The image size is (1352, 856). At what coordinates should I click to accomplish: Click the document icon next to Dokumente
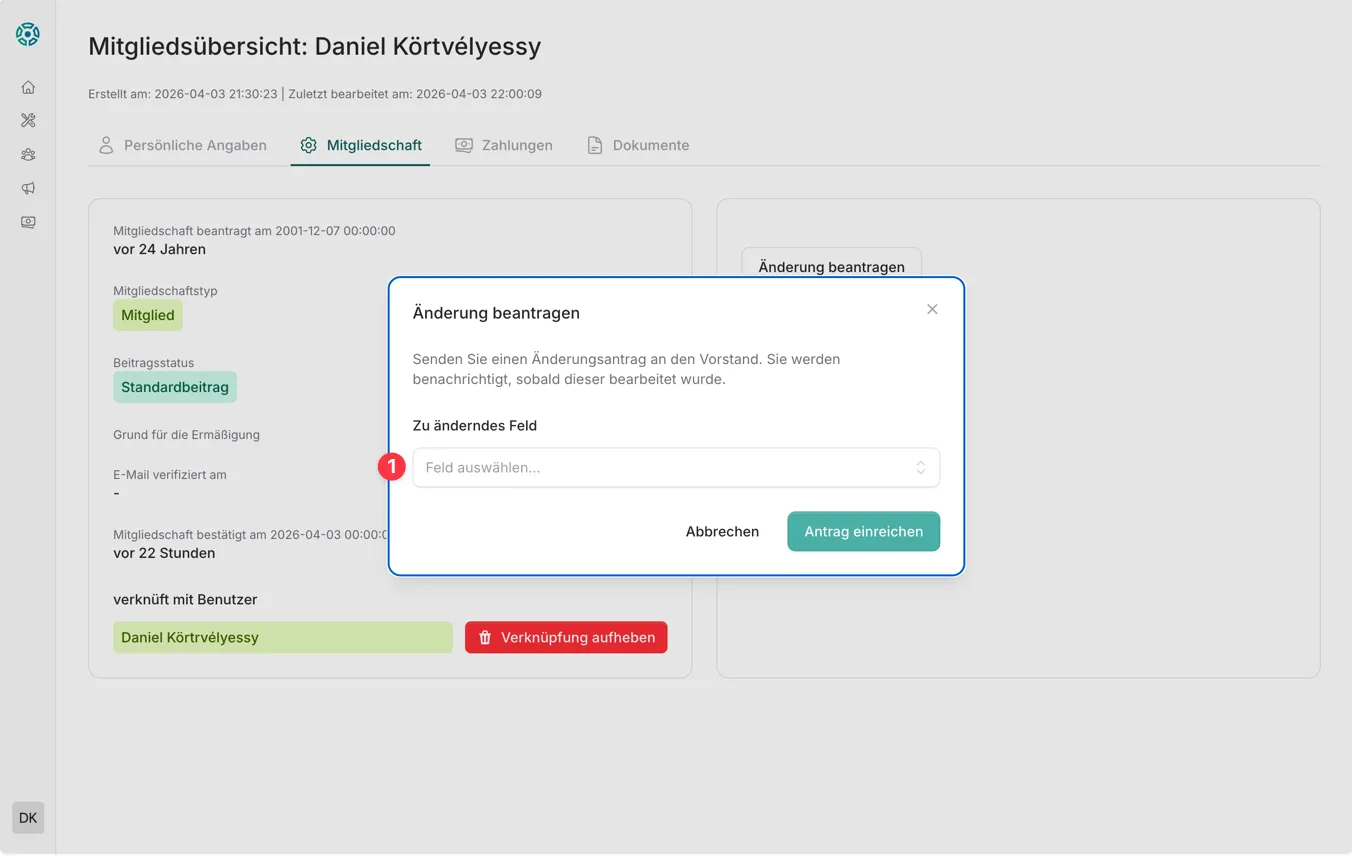coord(593,144)
